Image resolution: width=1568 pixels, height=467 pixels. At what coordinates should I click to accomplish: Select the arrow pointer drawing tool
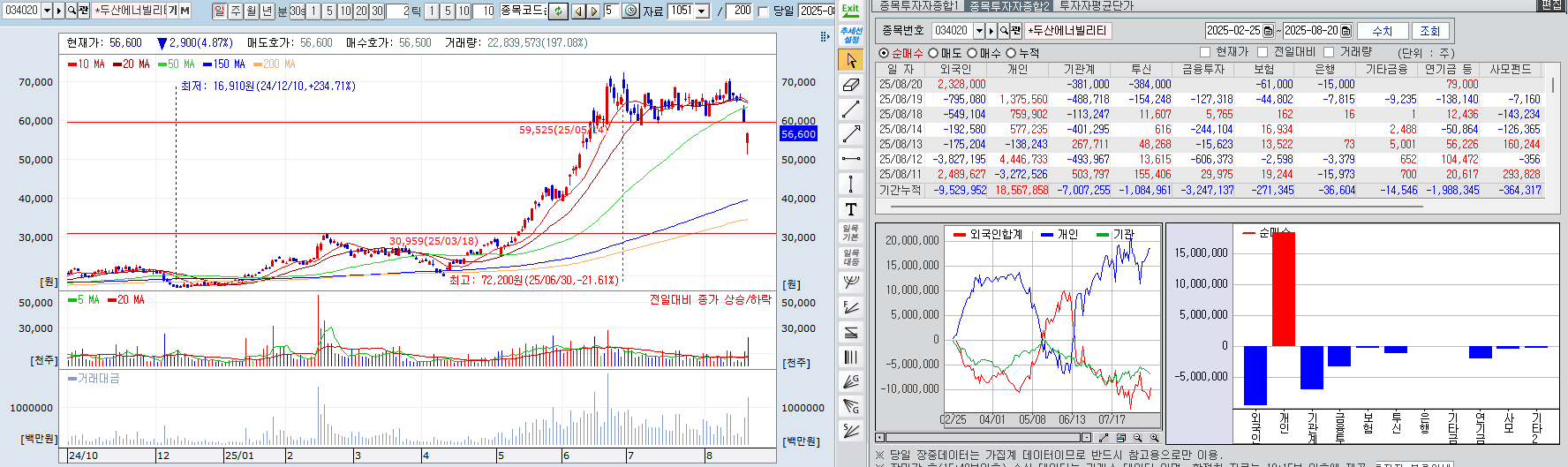pyautogui.click(x=850, y=60)
